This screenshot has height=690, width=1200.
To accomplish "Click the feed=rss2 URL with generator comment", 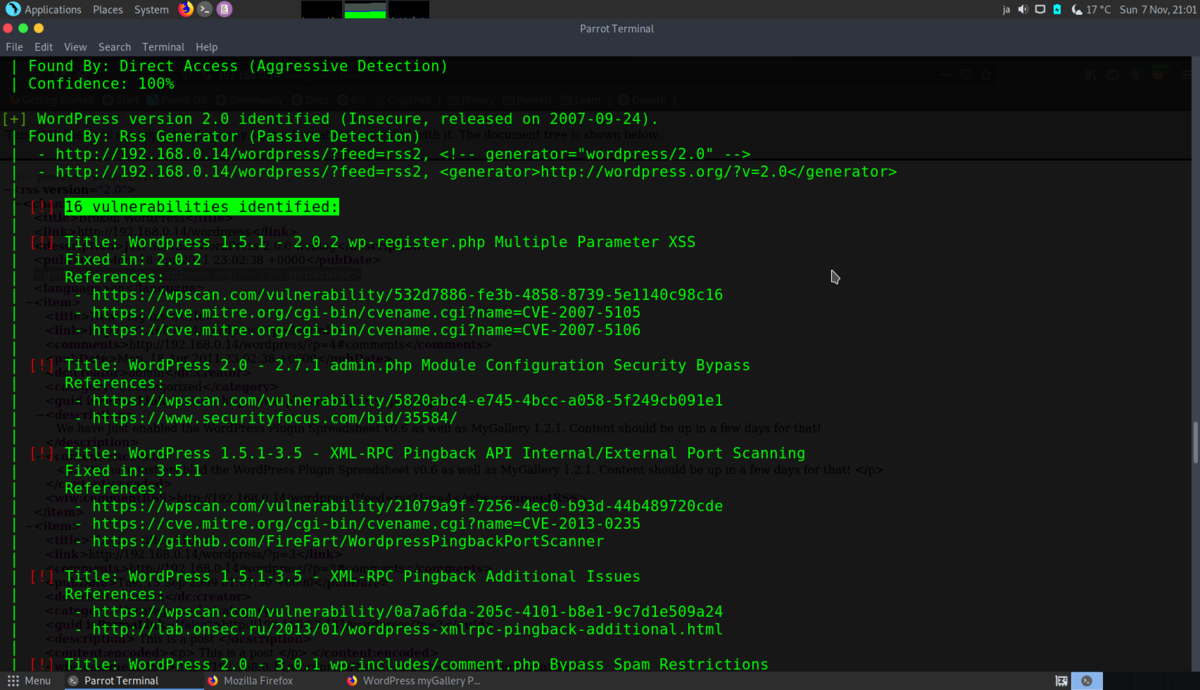I will (x=403, y=154).
